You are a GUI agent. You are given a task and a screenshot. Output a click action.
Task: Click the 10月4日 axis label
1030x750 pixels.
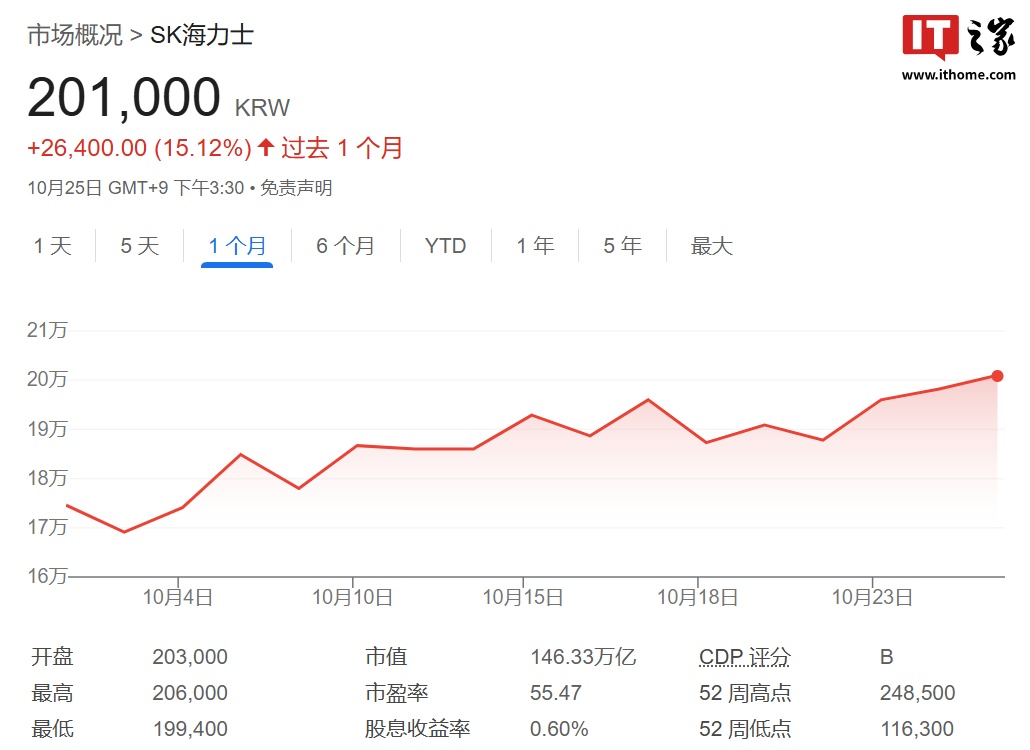tap(178, 597)
